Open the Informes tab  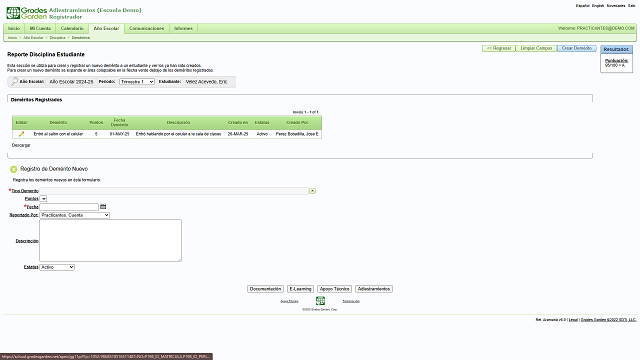click(x=183, y=28)
